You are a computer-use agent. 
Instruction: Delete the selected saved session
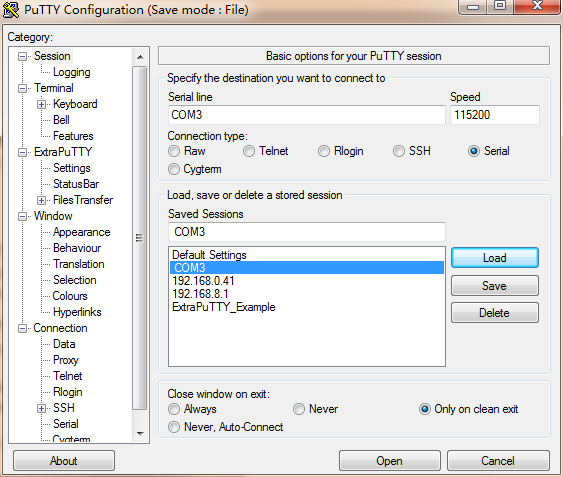pos(495,313)
